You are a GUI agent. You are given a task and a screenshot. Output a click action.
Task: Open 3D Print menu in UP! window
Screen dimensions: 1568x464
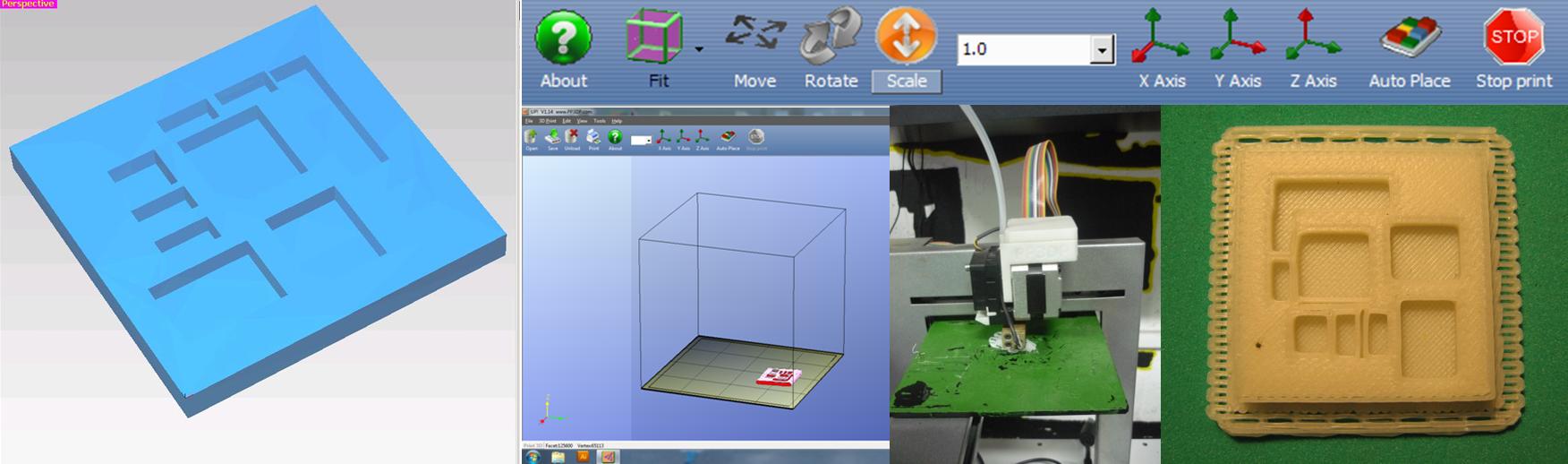547,121
